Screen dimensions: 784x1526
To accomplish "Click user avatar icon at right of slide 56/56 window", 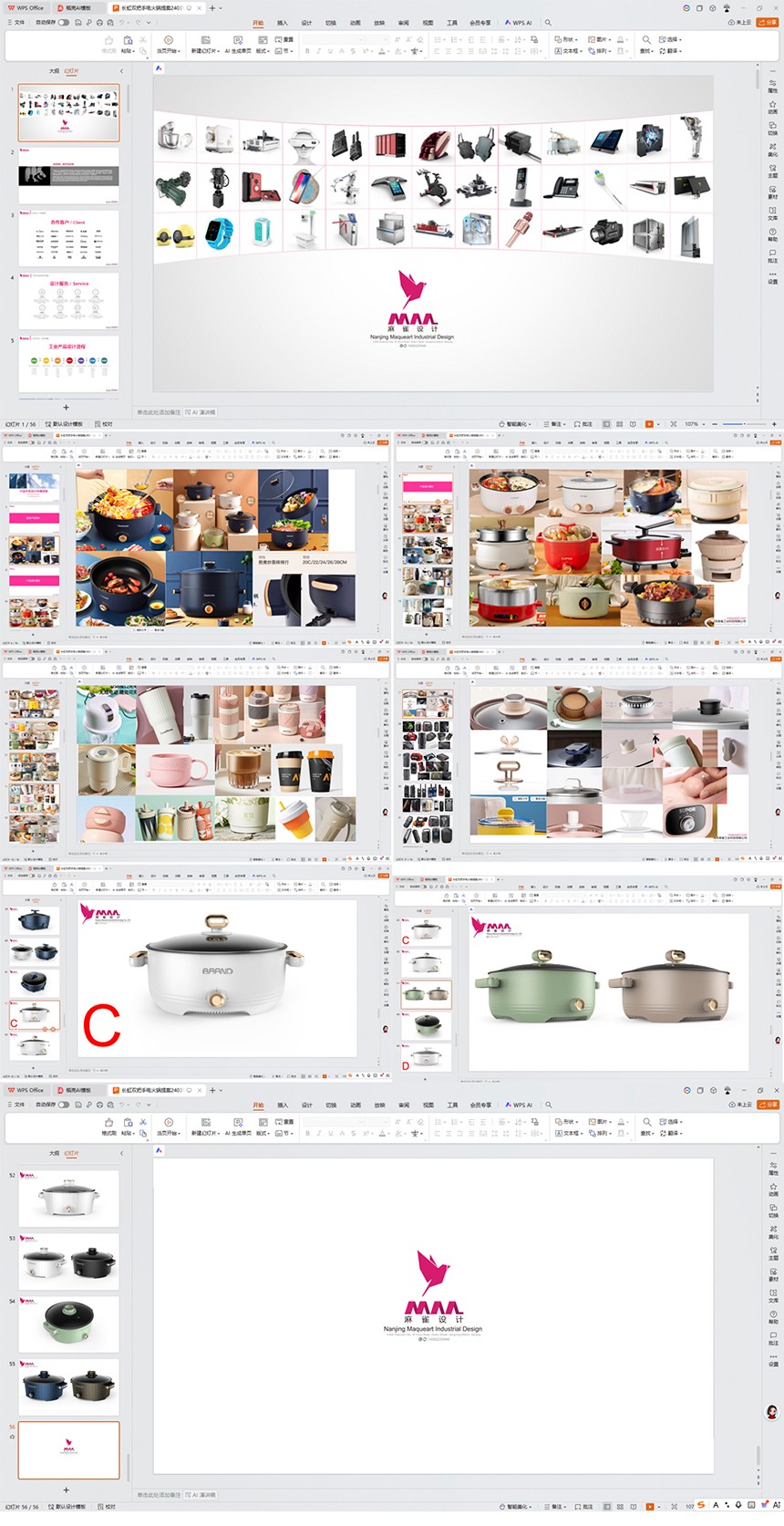I will point(772,1412).
